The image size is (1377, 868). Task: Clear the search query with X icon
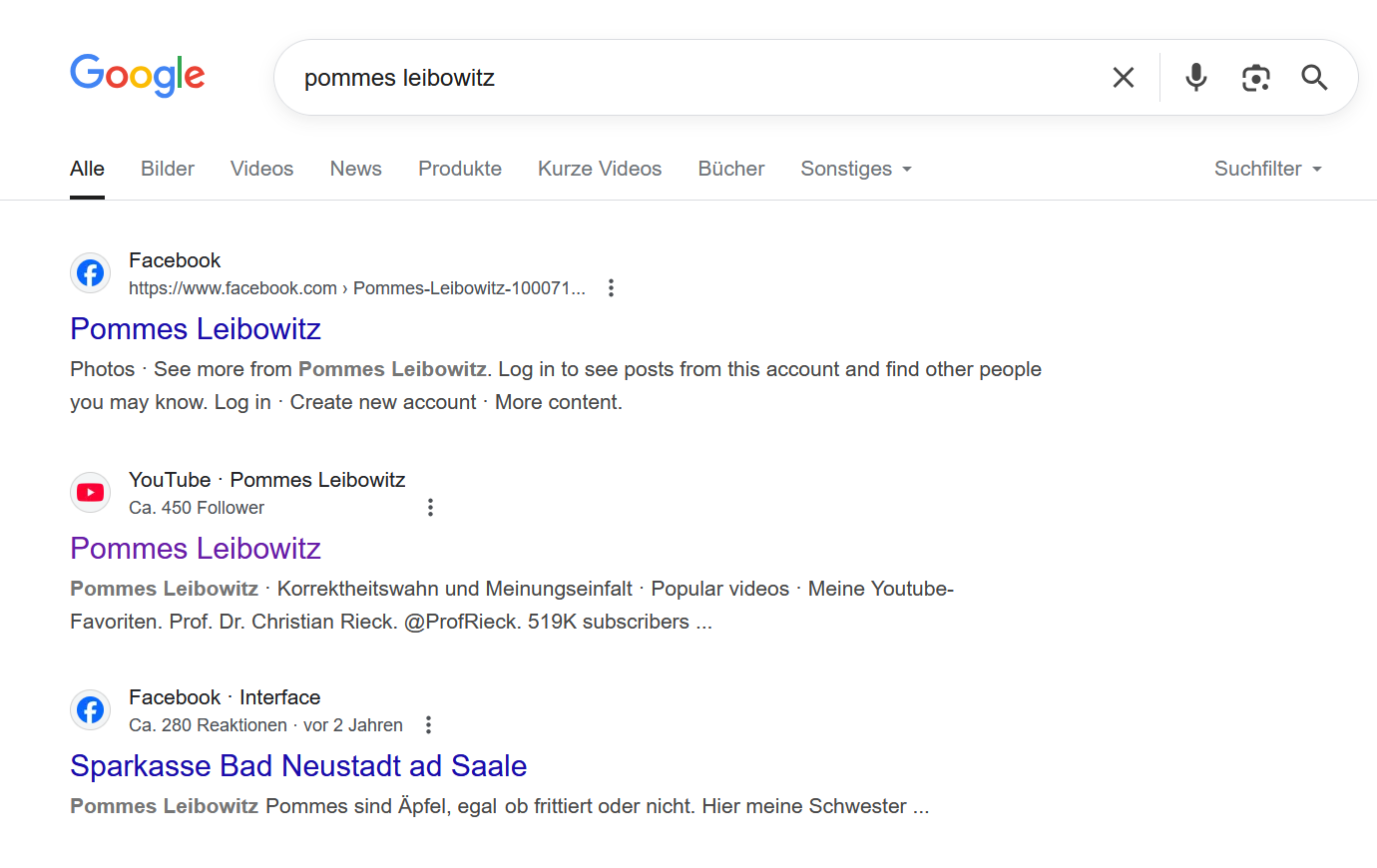[1124, 78]
